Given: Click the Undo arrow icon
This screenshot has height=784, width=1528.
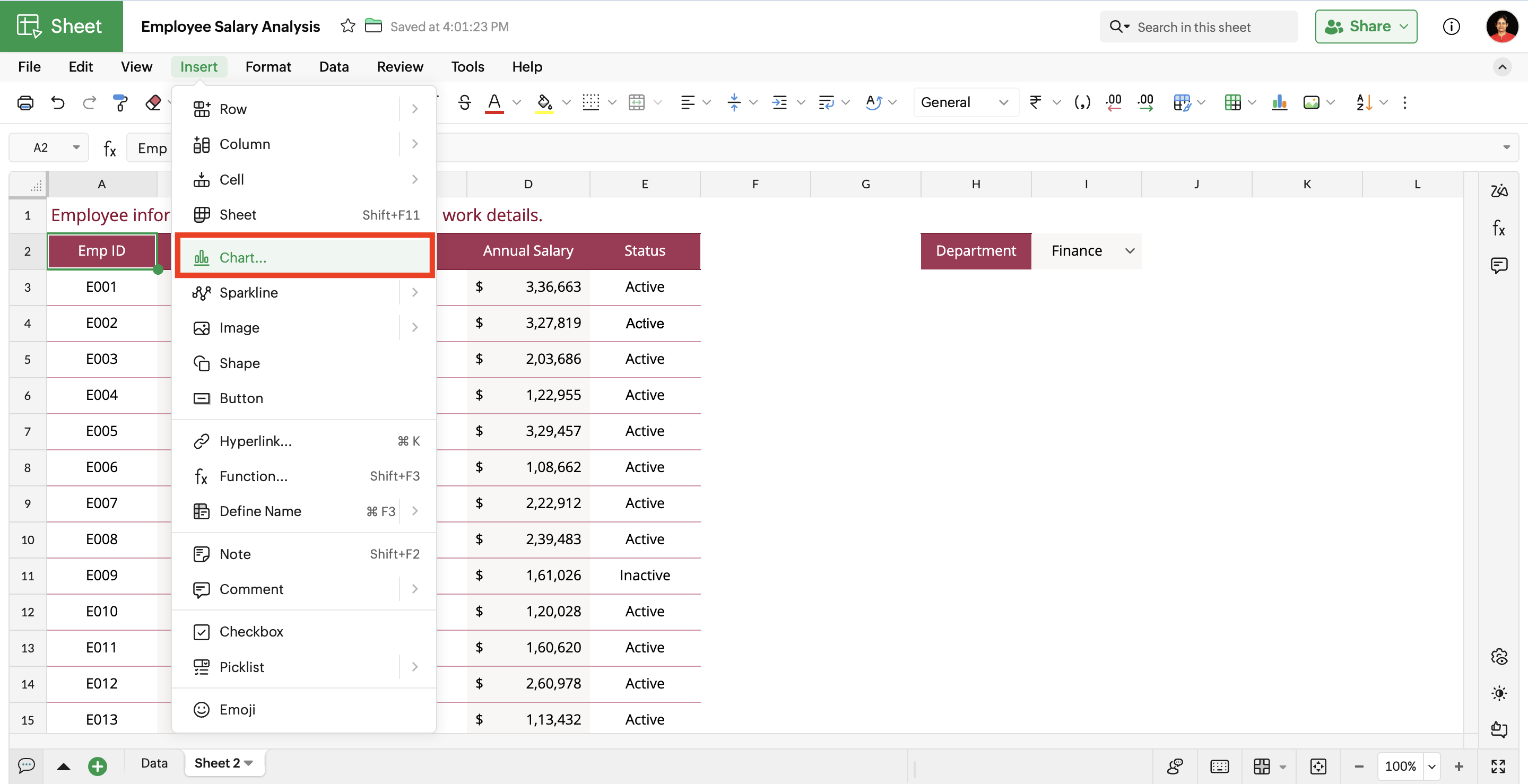Looking at the screenshot, I should click(57, 102).
